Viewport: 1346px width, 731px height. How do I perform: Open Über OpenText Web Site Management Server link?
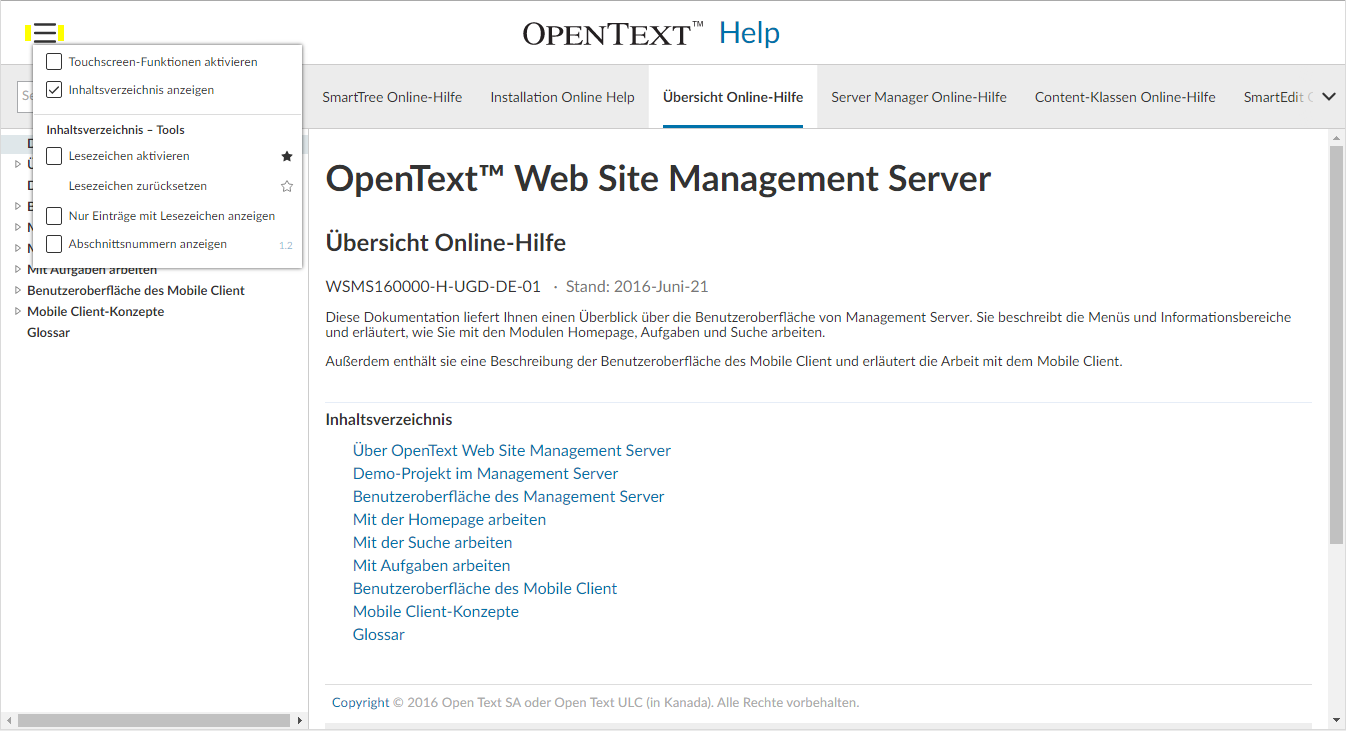point(512,451)
